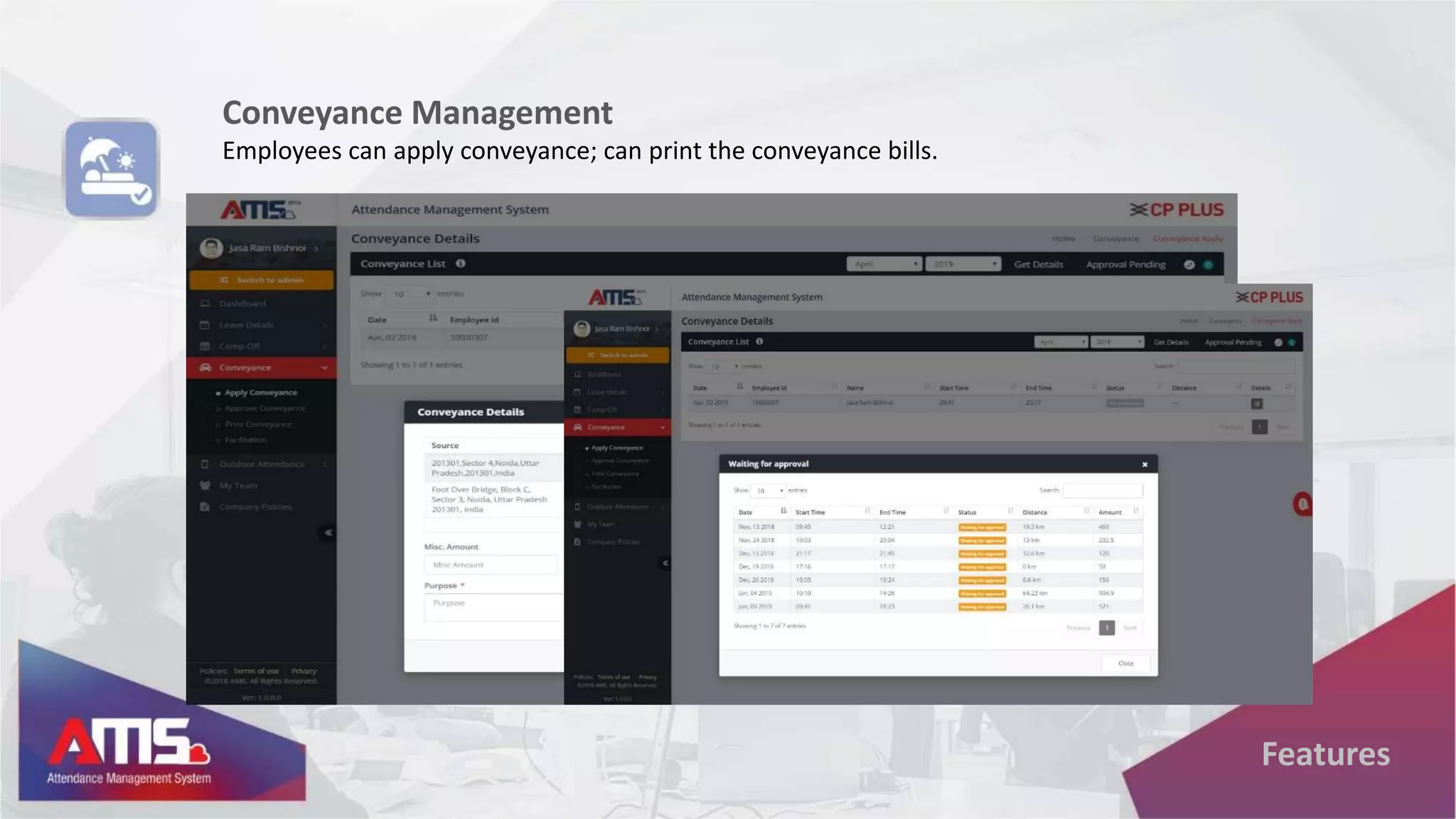Click the Conveyance car icon in rear window sidebar
Screen dimensions: 1456x819
tap(205, 368)
